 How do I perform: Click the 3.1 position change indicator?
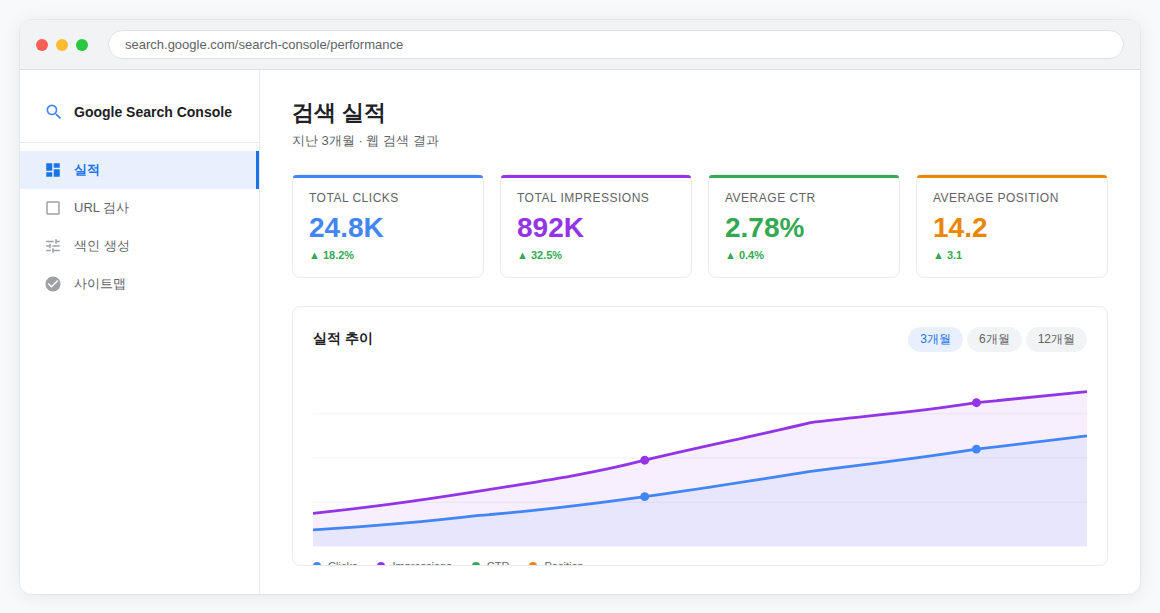[x=948, y=255]
